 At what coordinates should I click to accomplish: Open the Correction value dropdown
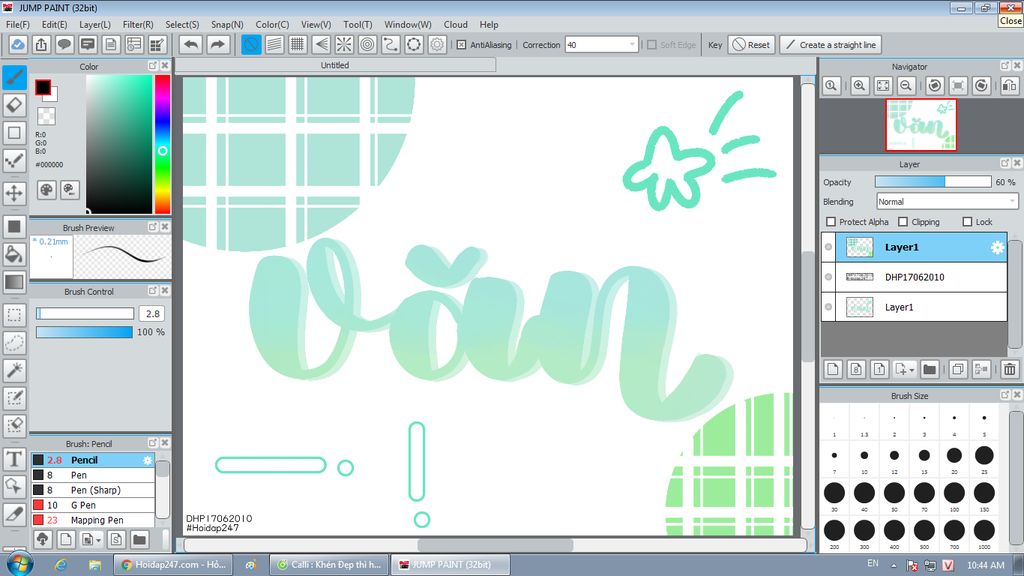click(632, 44)
